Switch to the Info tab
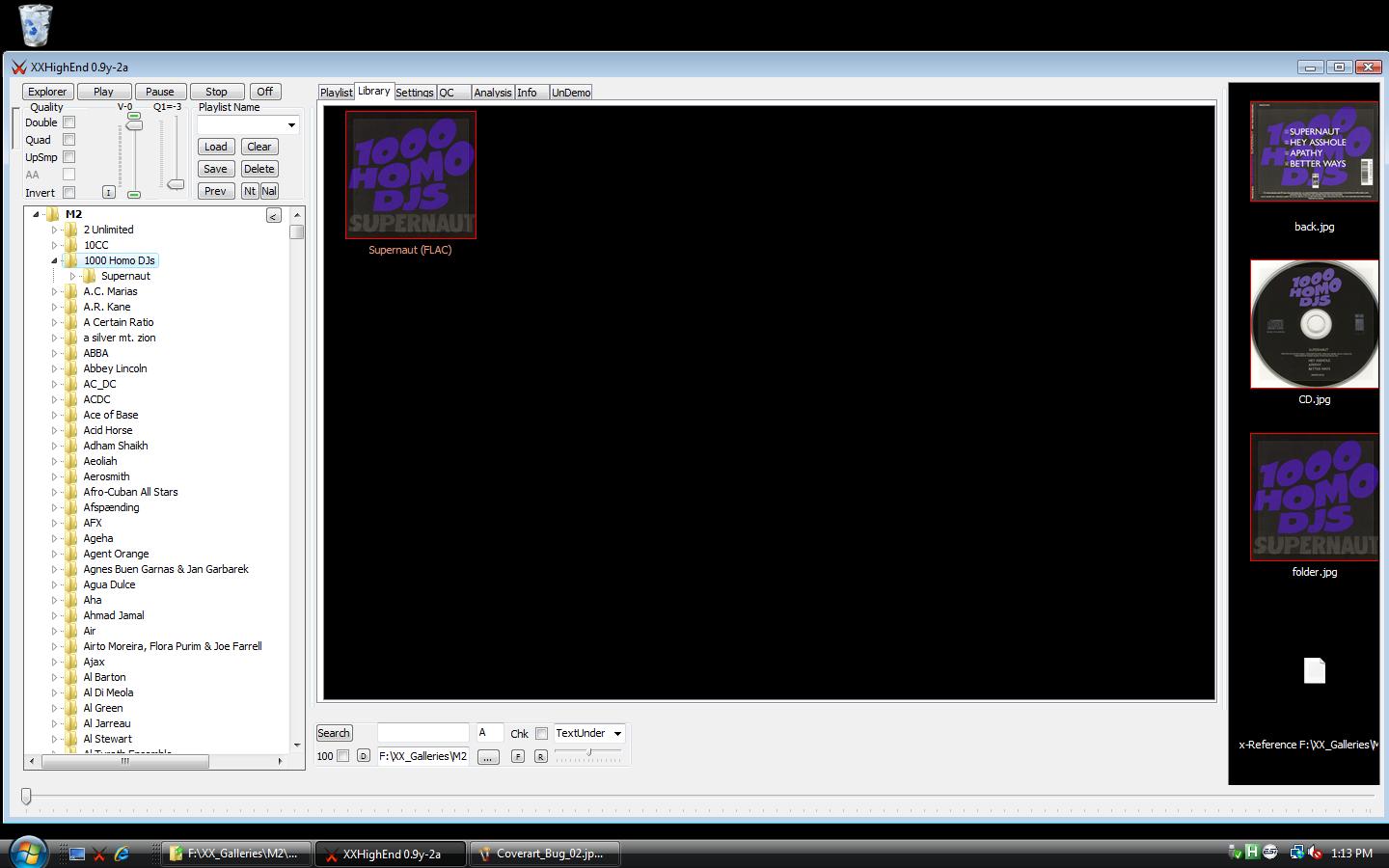 [x=531, y=93]
